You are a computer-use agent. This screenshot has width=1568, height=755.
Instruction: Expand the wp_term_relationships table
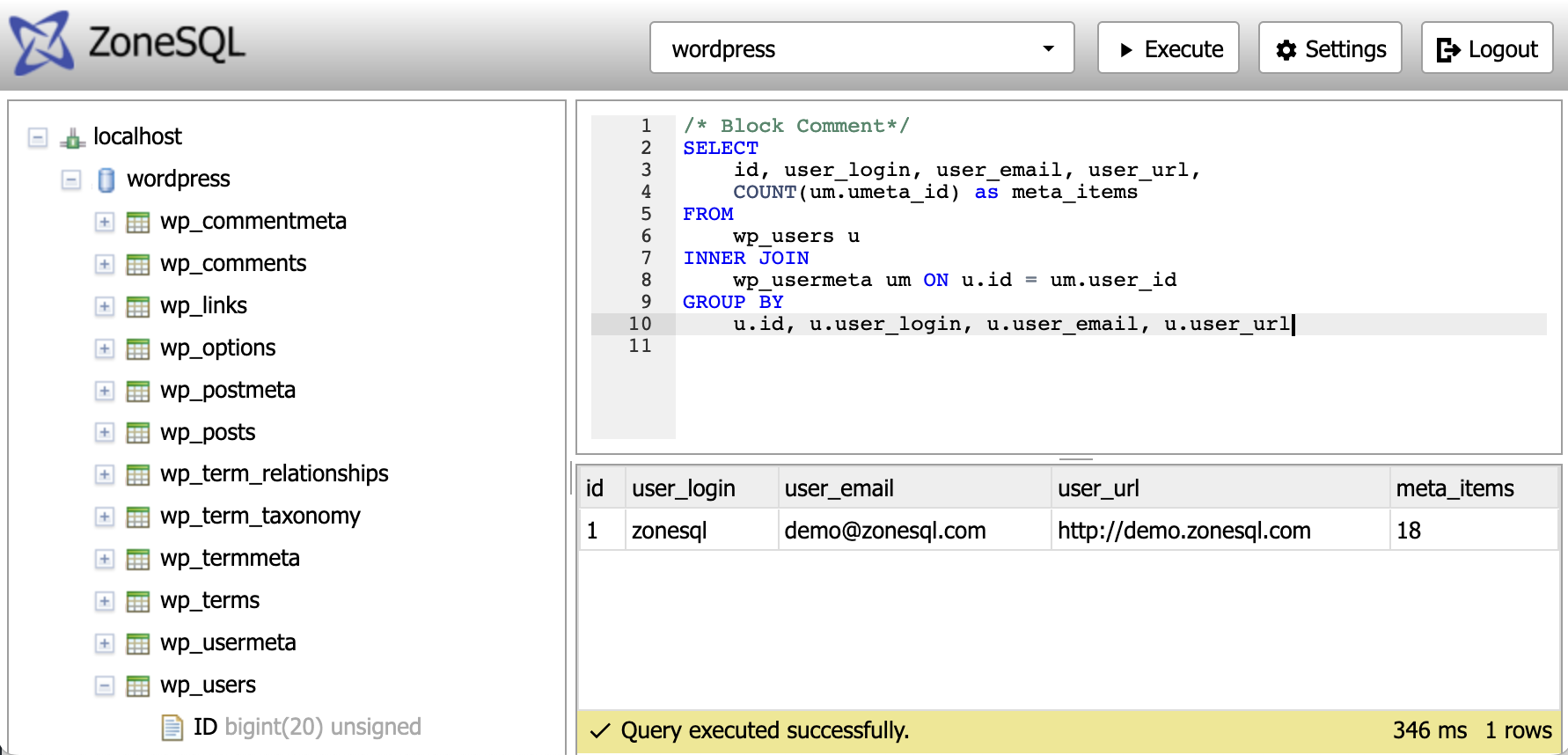click(105, 474)
